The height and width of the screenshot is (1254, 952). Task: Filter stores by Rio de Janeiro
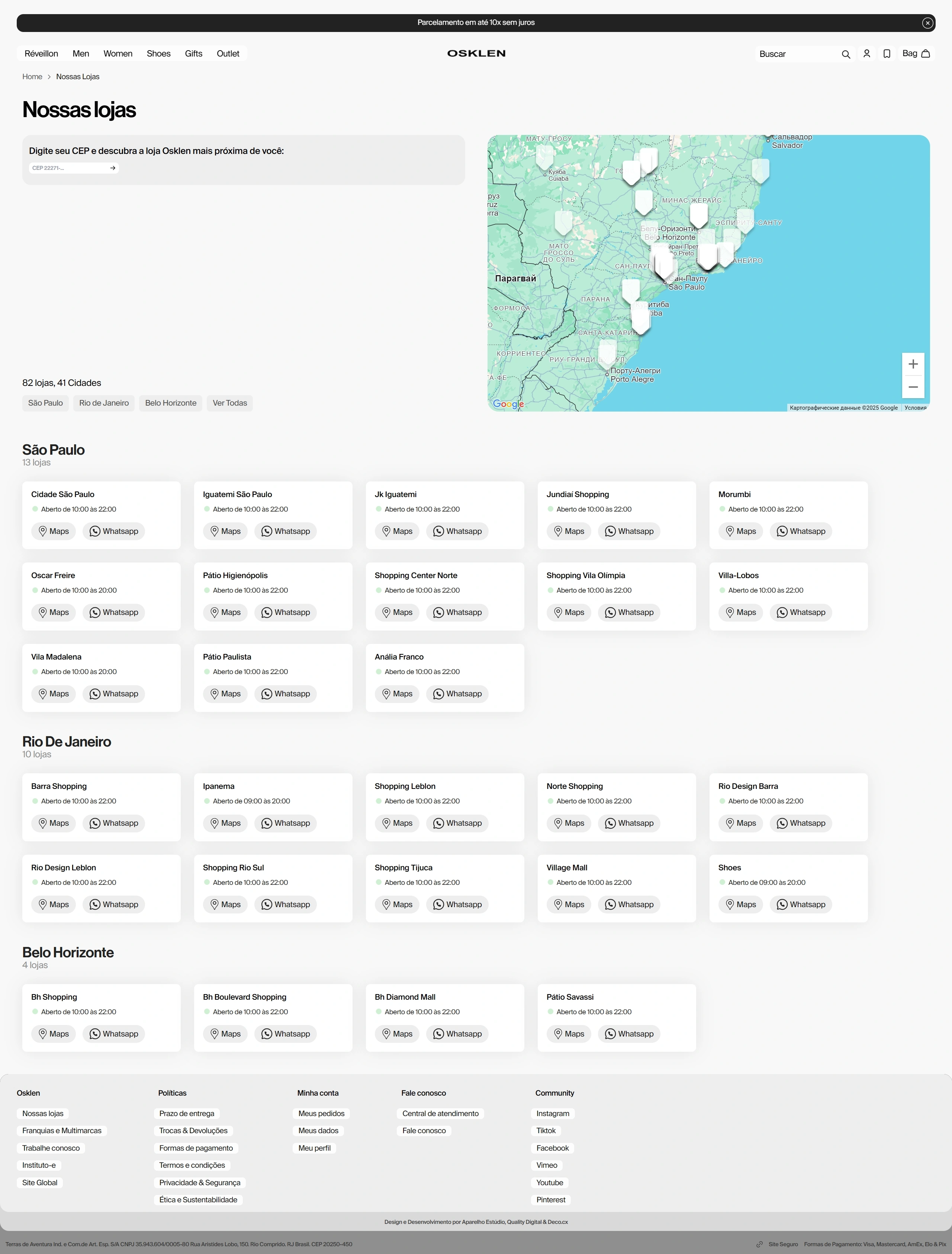pyautogui.click(x=104, y=403)
